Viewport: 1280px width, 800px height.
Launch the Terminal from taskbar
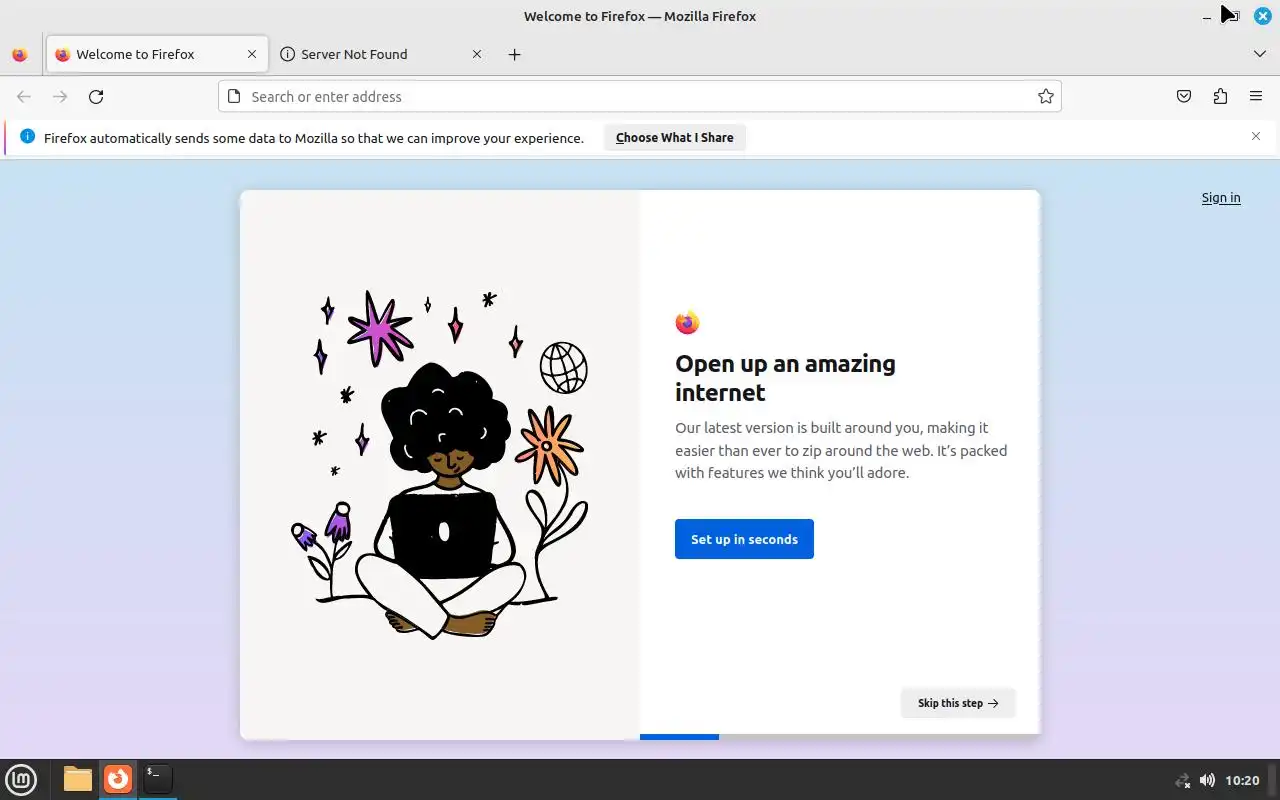click(x=157, y=779)
